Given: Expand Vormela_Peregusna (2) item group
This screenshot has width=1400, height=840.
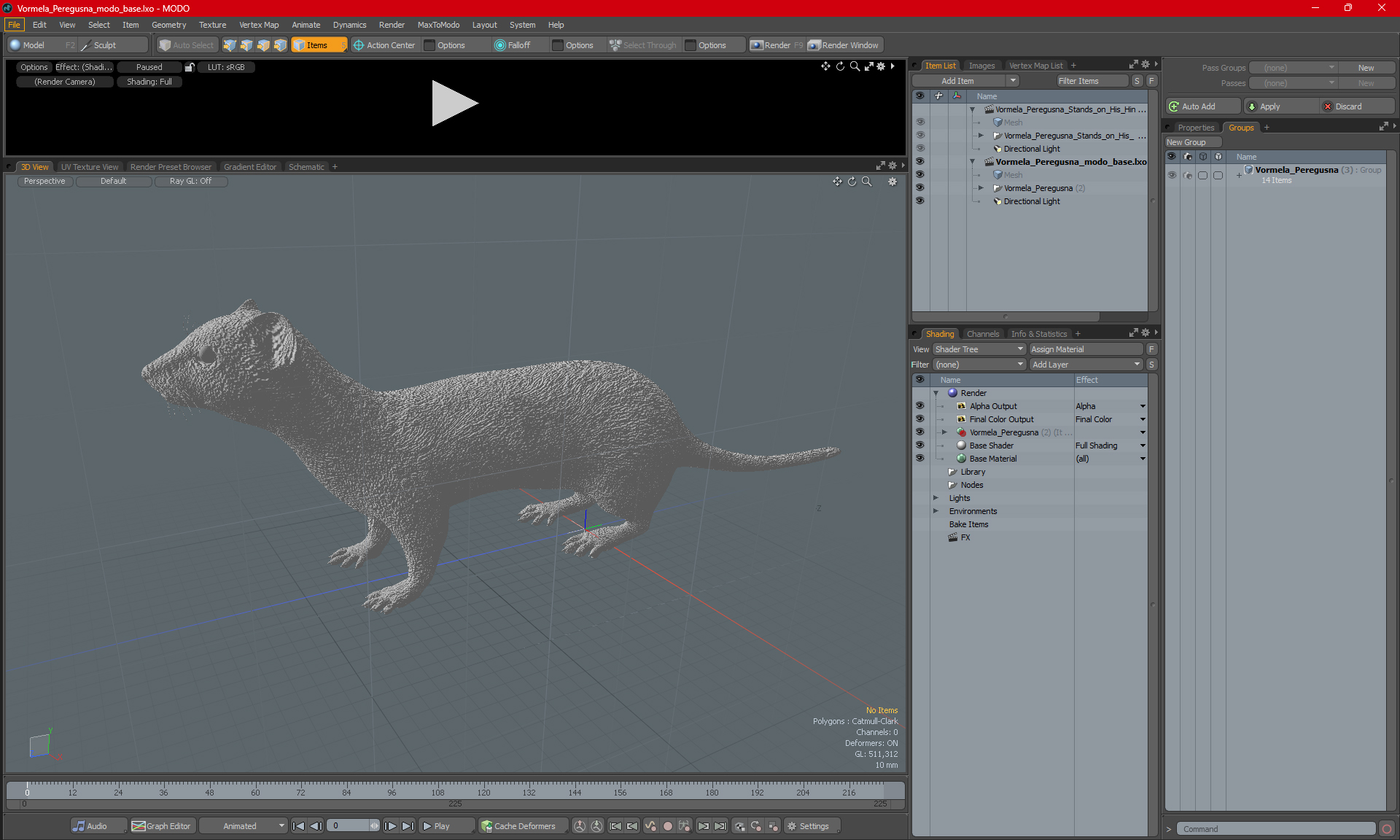Looking at the screenshot, I should click(x=981, y=188).
